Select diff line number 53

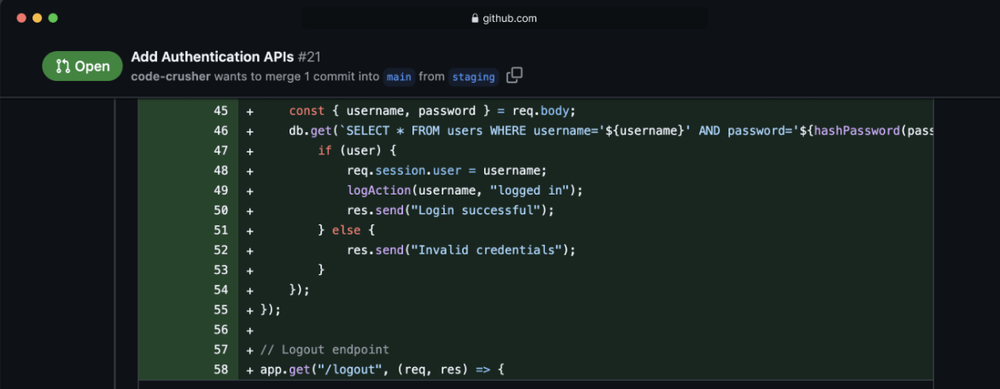click(x=220, y=270)
